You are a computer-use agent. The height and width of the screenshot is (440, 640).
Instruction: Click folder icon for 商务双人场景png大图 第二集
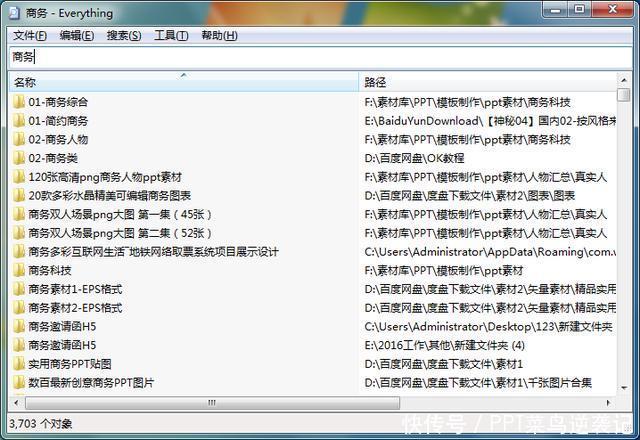coord(19,233)
